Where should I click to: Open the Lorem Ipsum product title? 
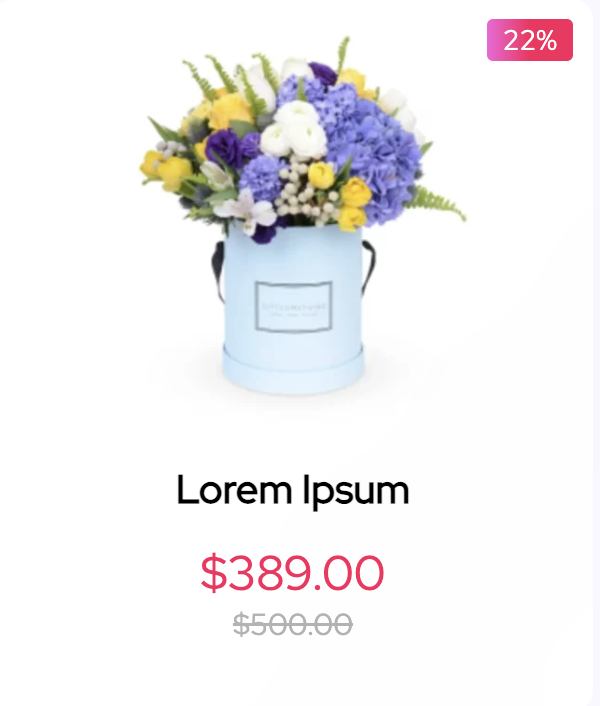(x=293, y=490)
